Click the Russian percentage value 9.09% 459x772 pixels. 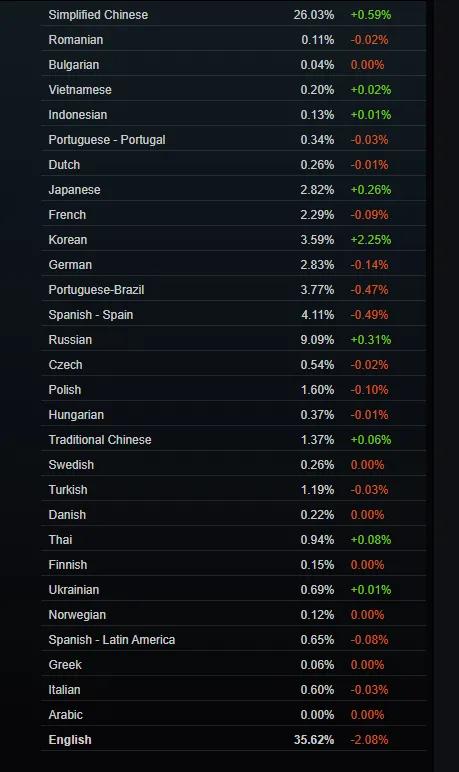[317, 340]
